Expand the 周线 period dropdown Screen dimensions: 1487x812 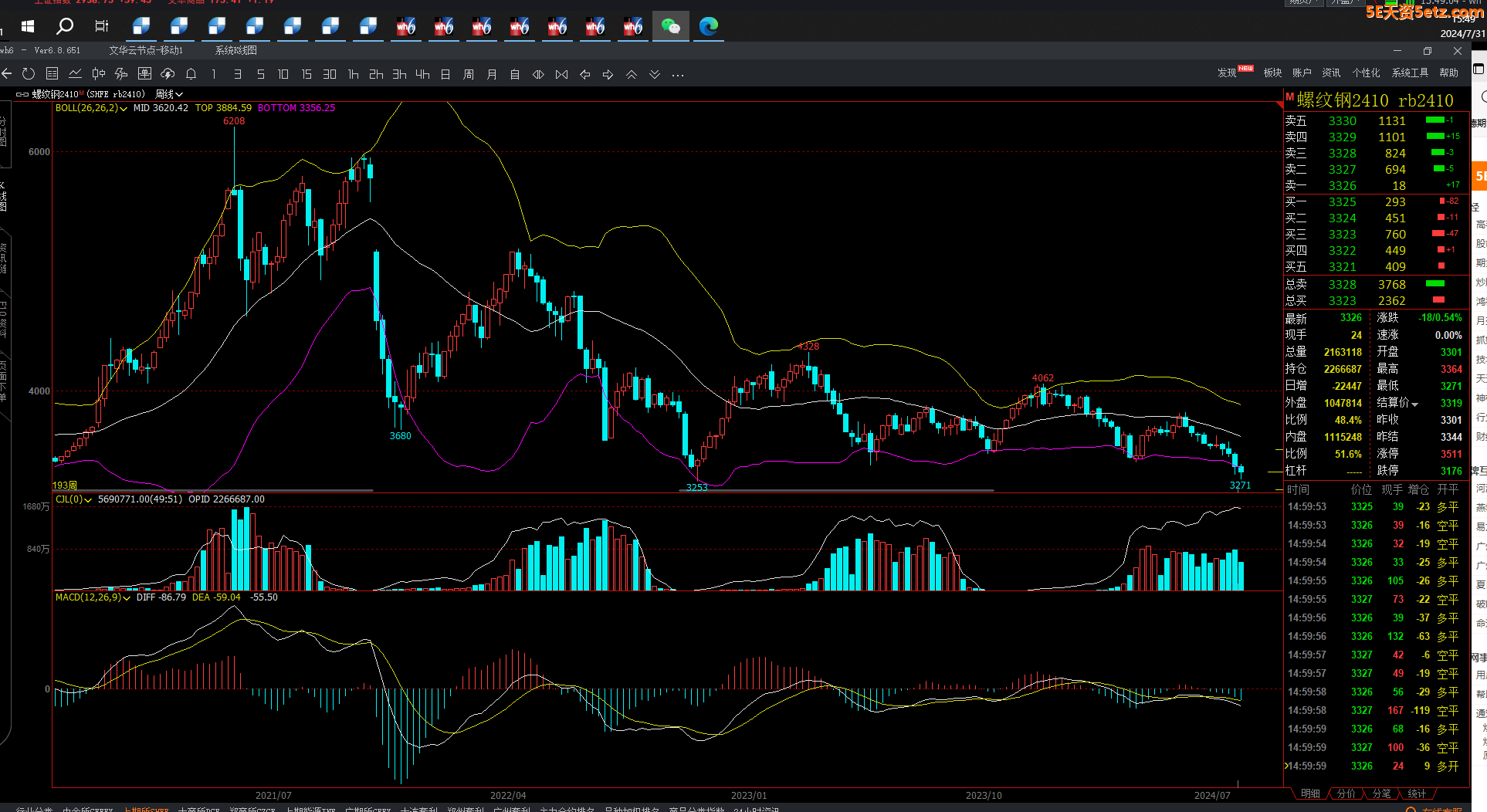tap(169, 94)
